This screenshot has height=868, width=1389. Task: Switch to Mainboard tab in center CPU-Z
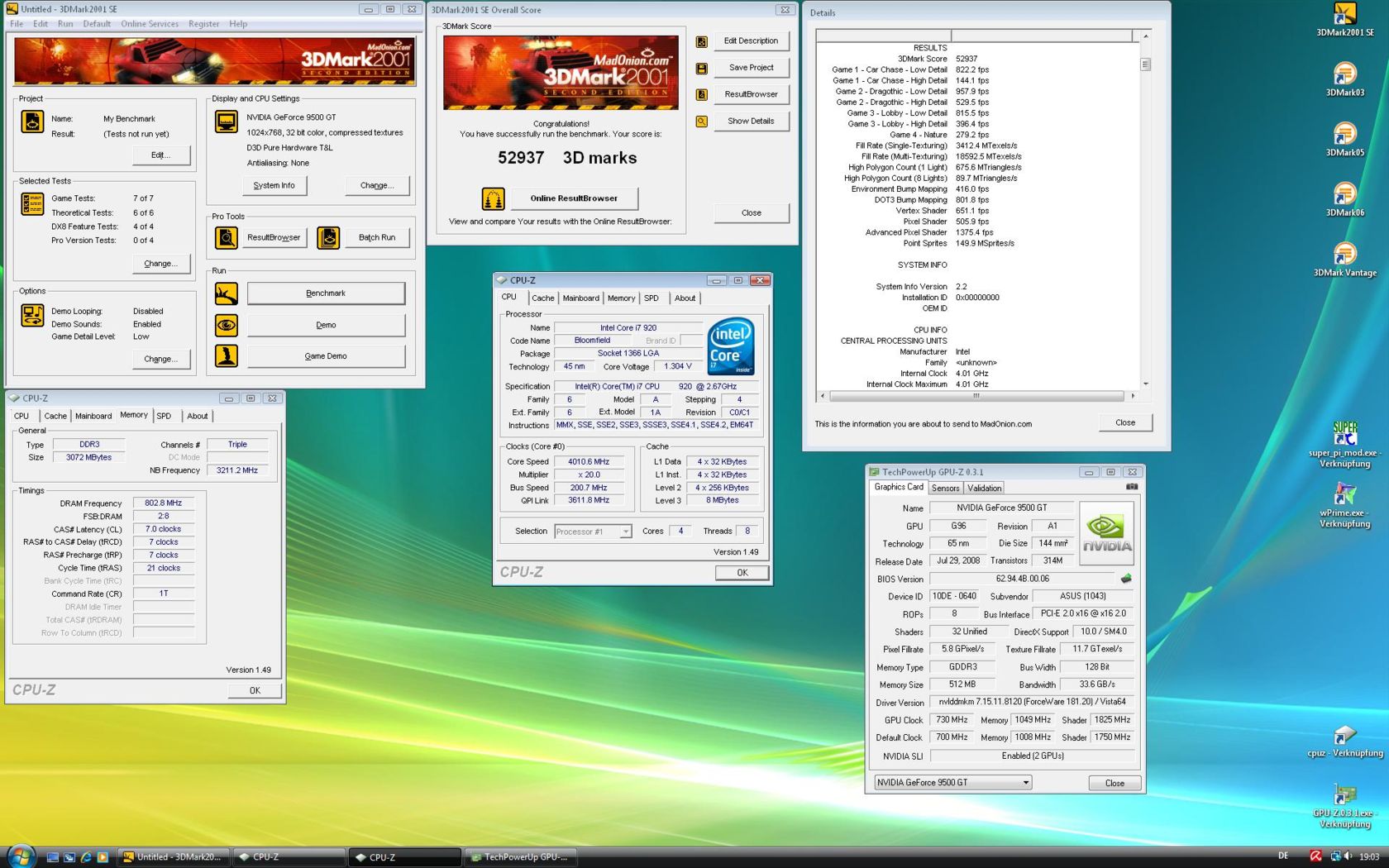[581, 298]
